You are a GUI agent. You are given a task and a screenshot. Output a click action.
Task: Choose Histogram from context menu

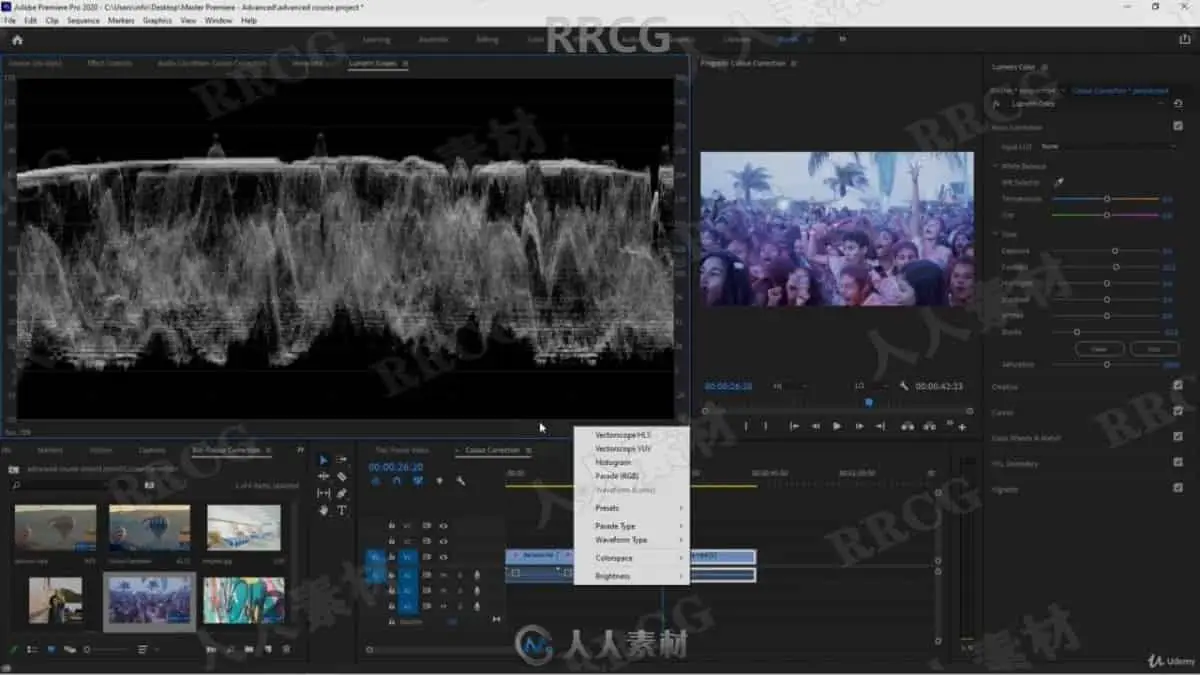click(632, 463)
